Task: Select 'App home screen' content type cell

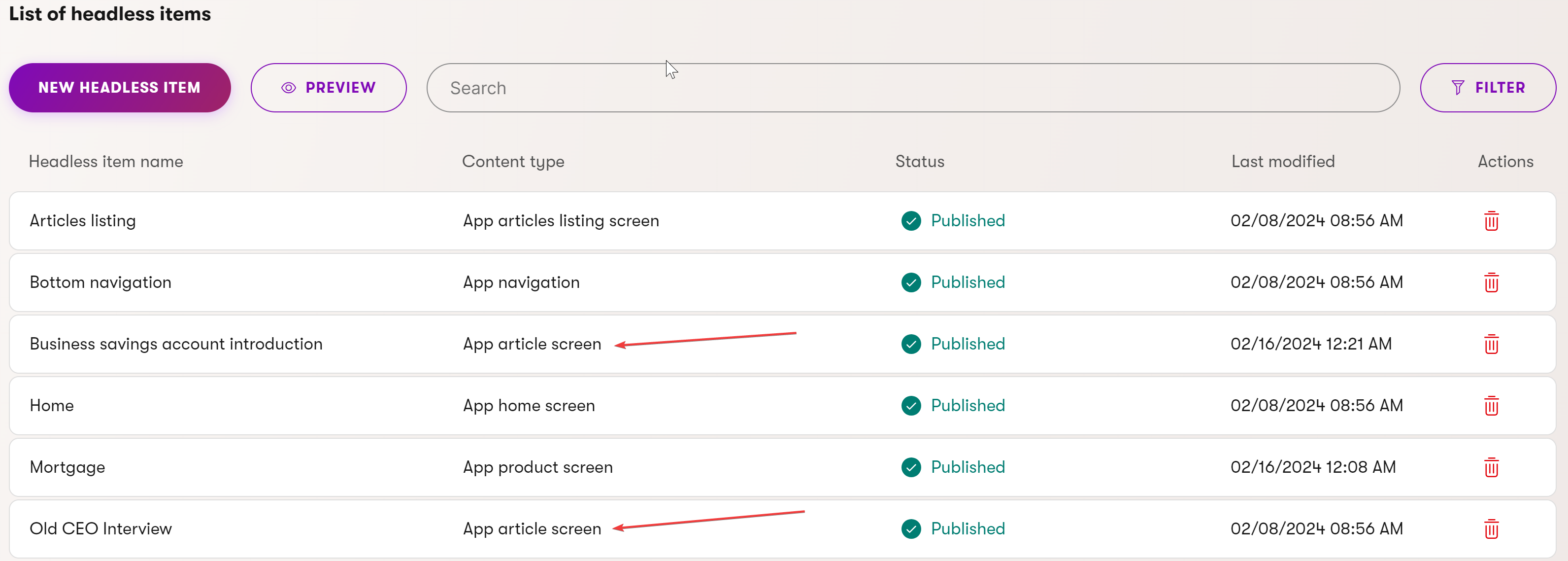Action: click(529, 405)
